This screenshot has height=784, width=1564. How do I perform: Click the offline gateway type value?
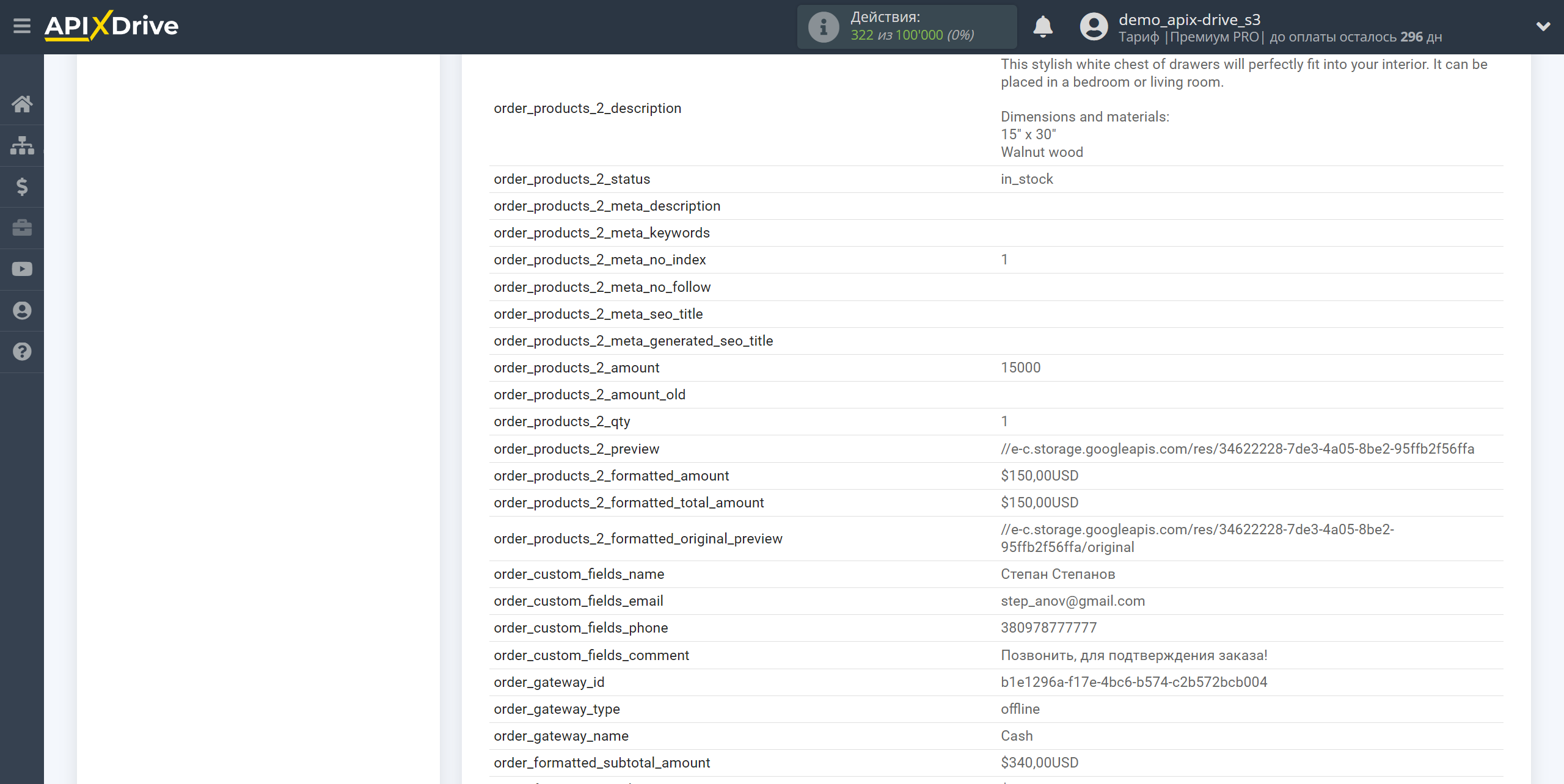coord(1020,709)
